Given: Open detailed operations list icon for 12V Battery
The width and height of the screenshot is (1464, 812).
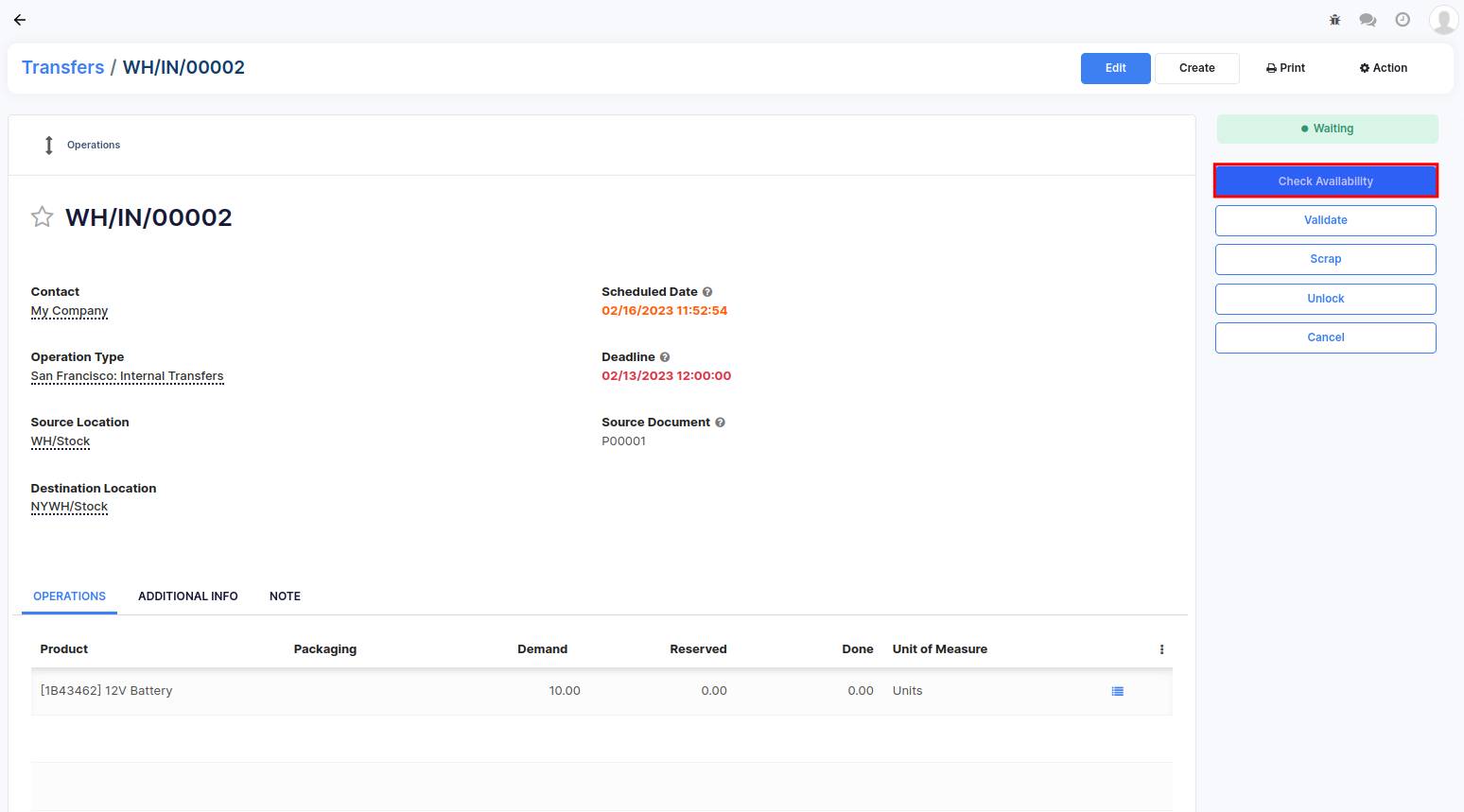Looking at the screenshot, I should click(1117, 691).
